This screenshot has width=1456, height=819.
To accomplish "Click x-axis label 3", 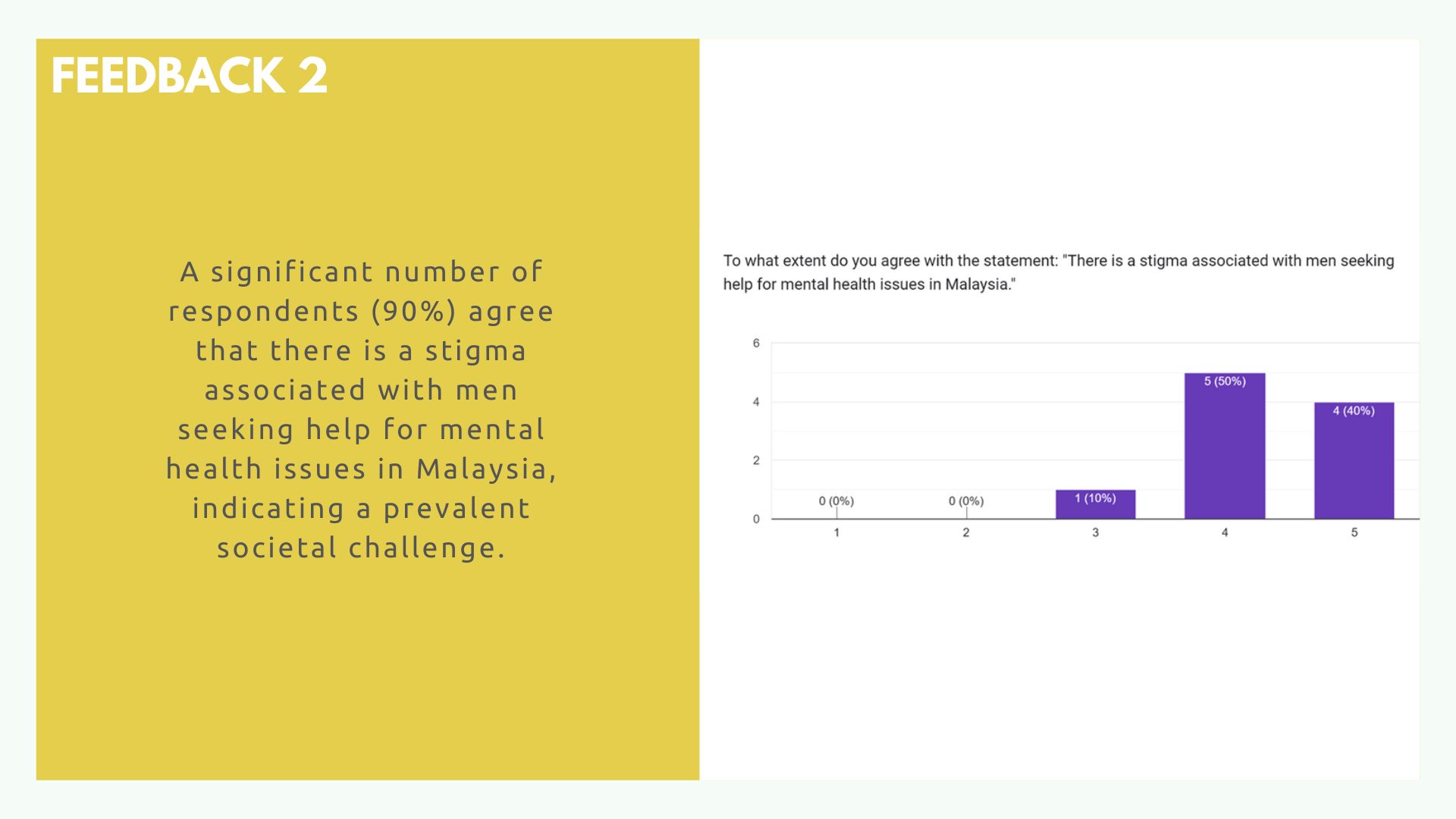I will [1095, 532].
